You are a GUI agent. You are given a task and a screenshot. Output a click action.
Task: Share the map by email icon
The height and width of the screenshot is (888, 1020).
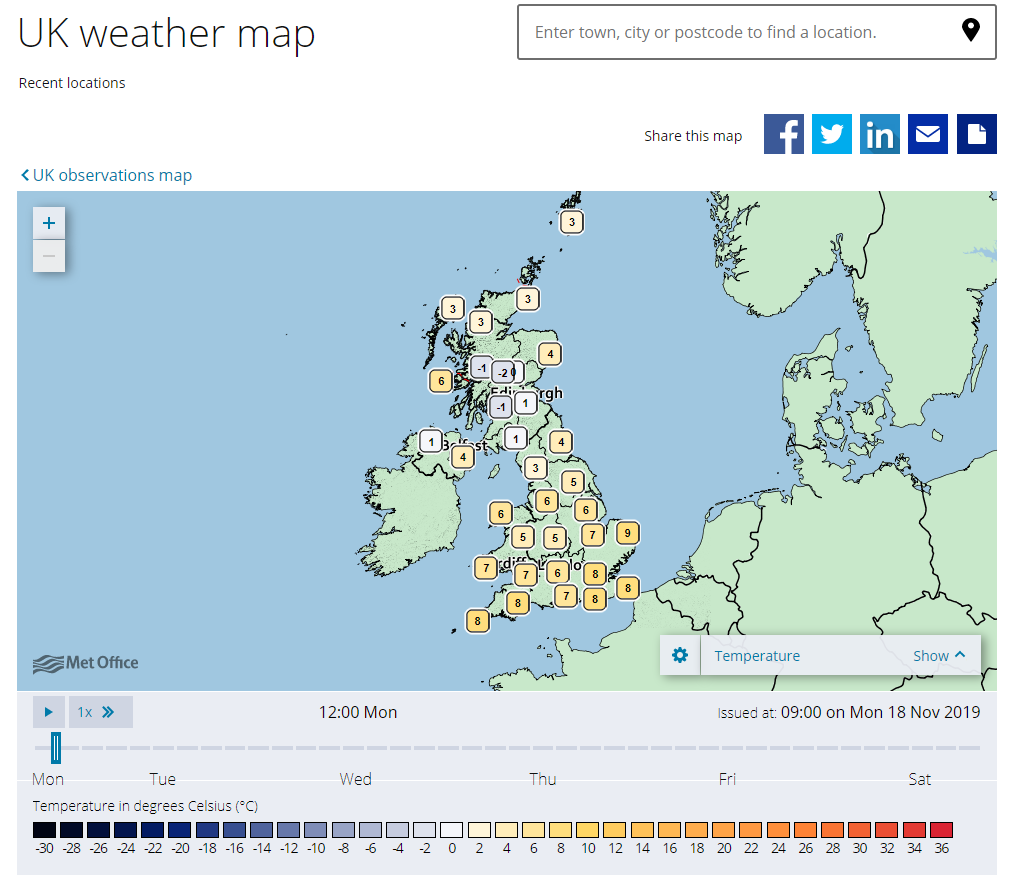click(928, 134)
